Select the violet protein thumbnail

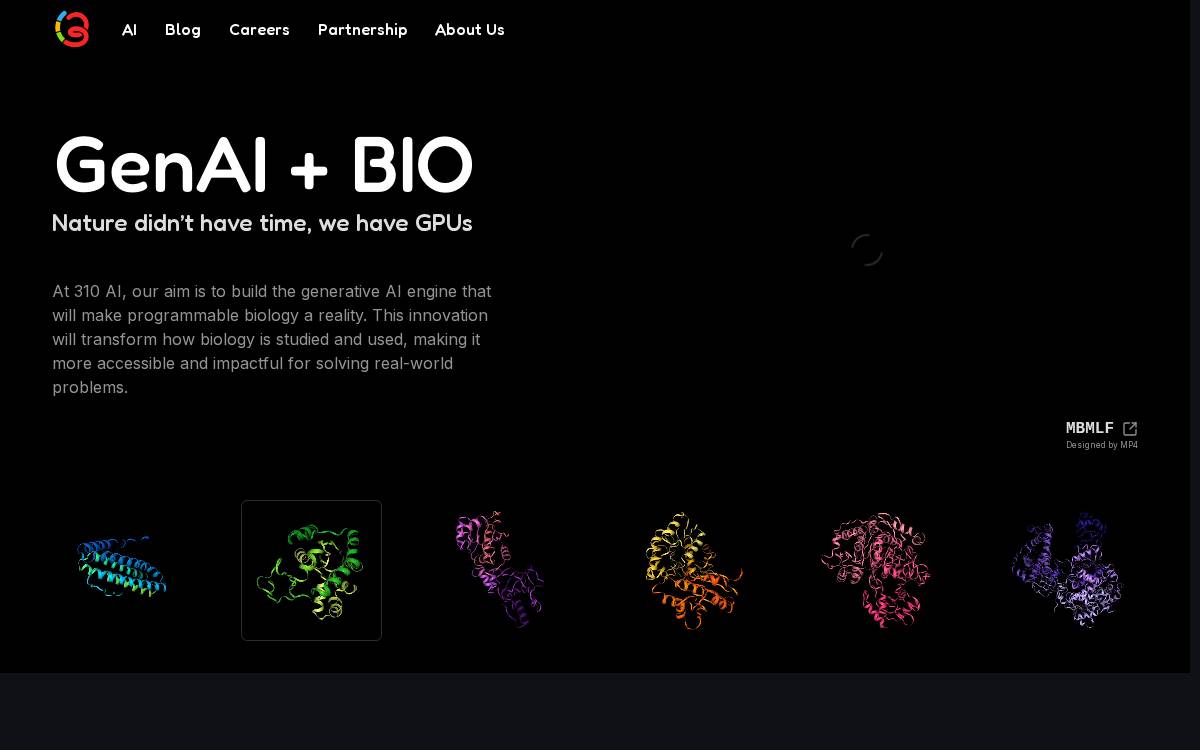pos(1067,570)
